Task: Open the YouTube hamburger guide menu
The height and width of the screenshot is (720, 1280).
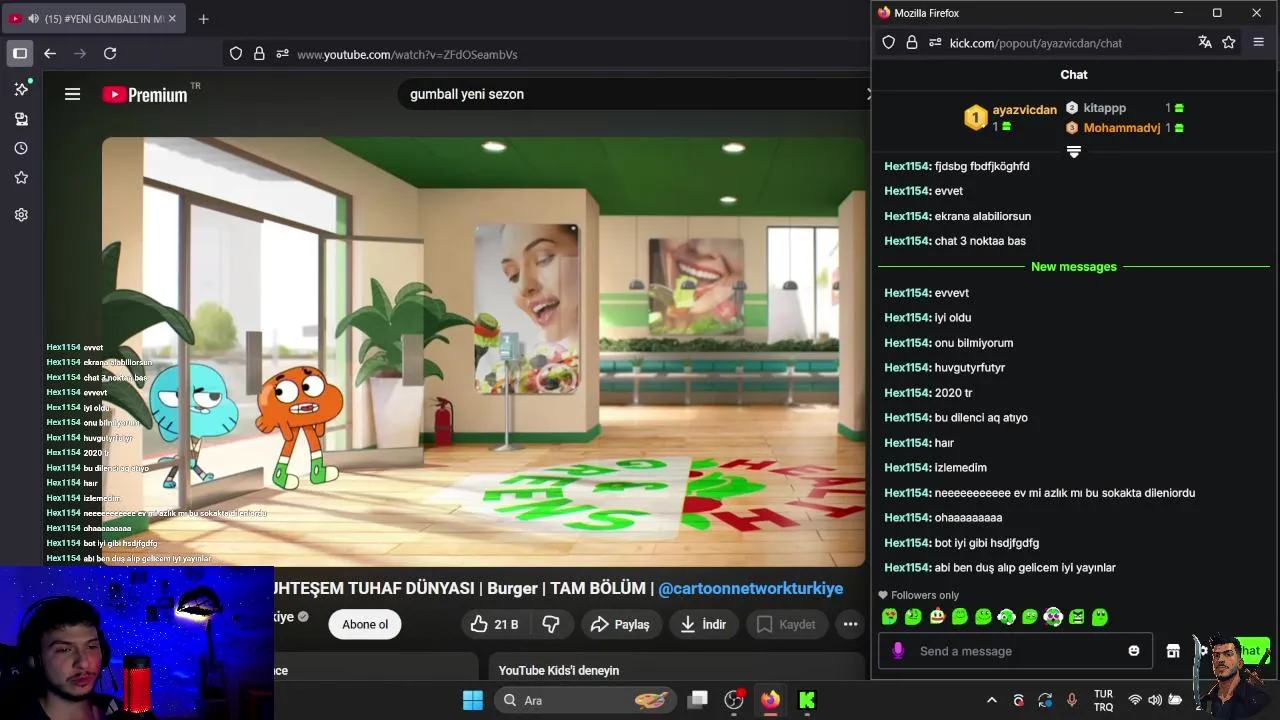Action: 72,94
